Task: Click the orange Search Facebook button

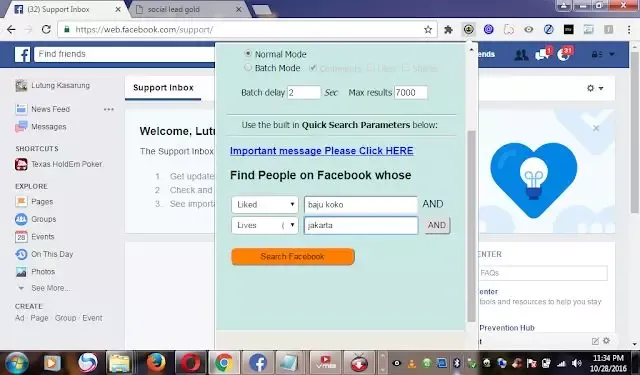Action: [293, 257]
